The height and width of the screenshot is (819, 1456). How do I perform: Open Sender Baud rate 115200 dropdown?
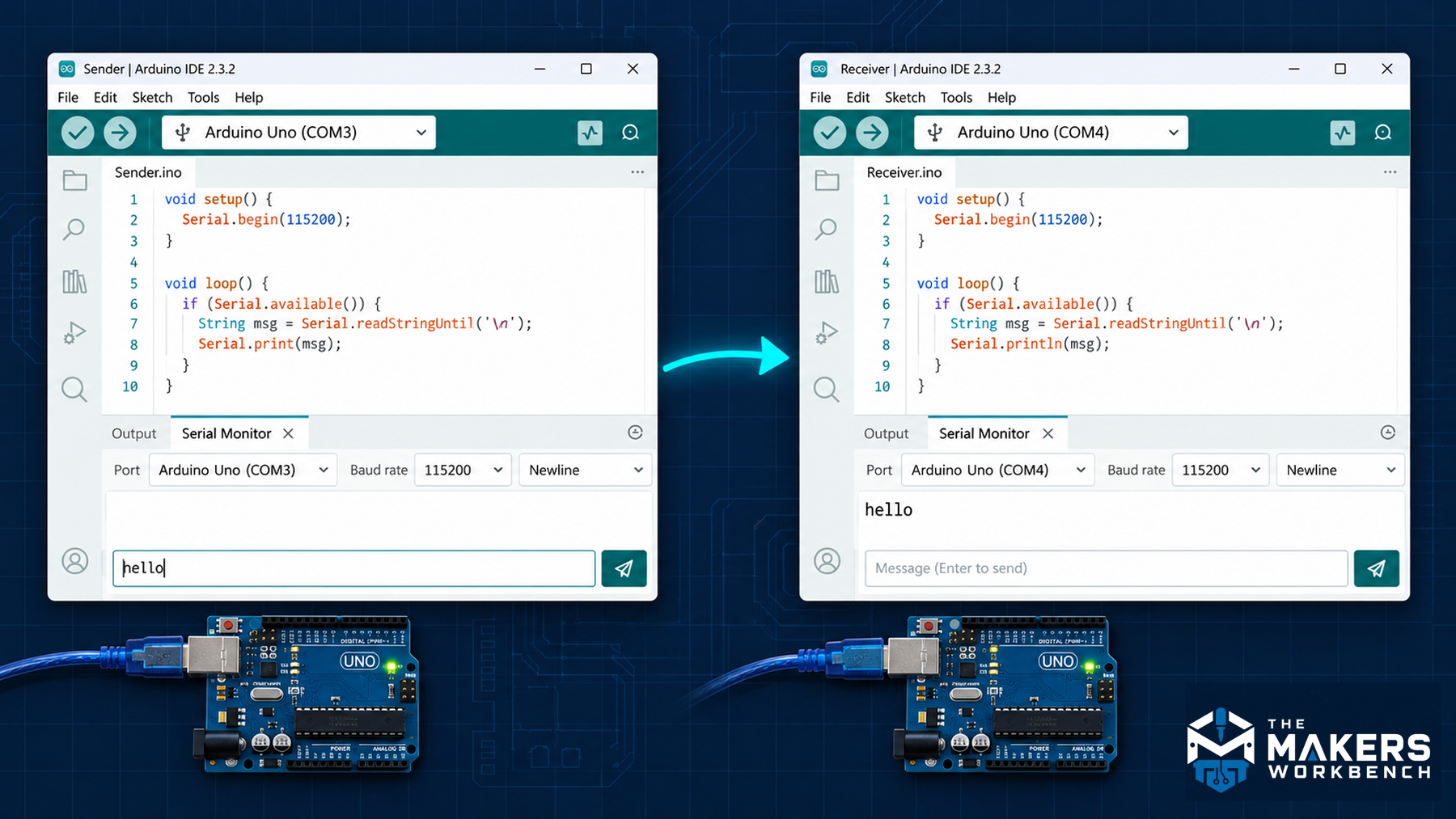pyautogui.click(x=463, y=470)
